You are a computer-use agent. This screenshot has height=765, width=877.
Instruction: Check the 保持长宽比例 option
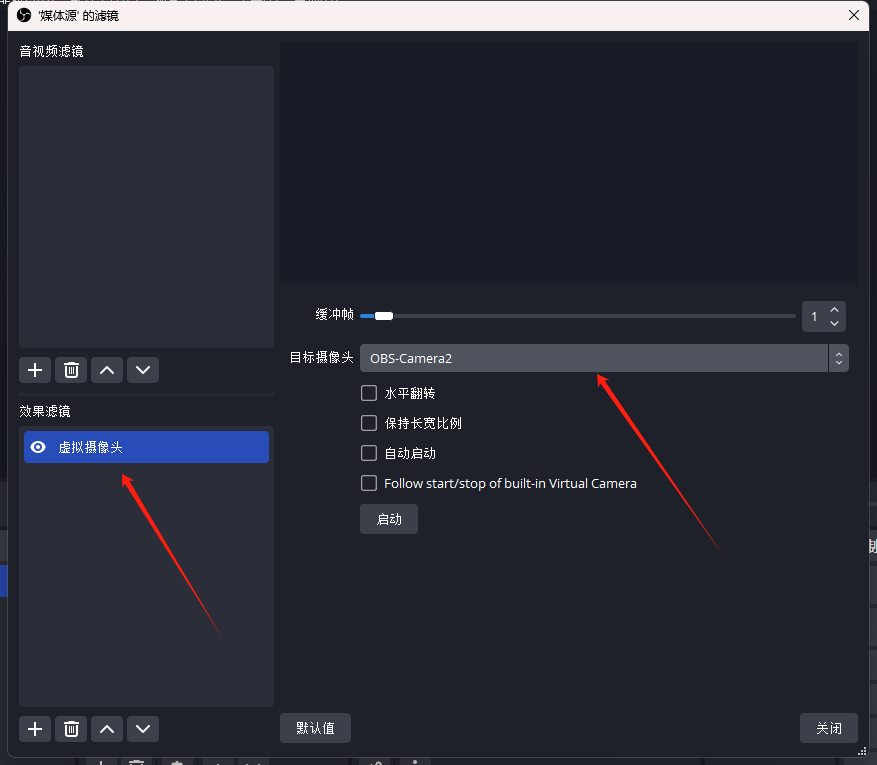[x=369, y=423]
